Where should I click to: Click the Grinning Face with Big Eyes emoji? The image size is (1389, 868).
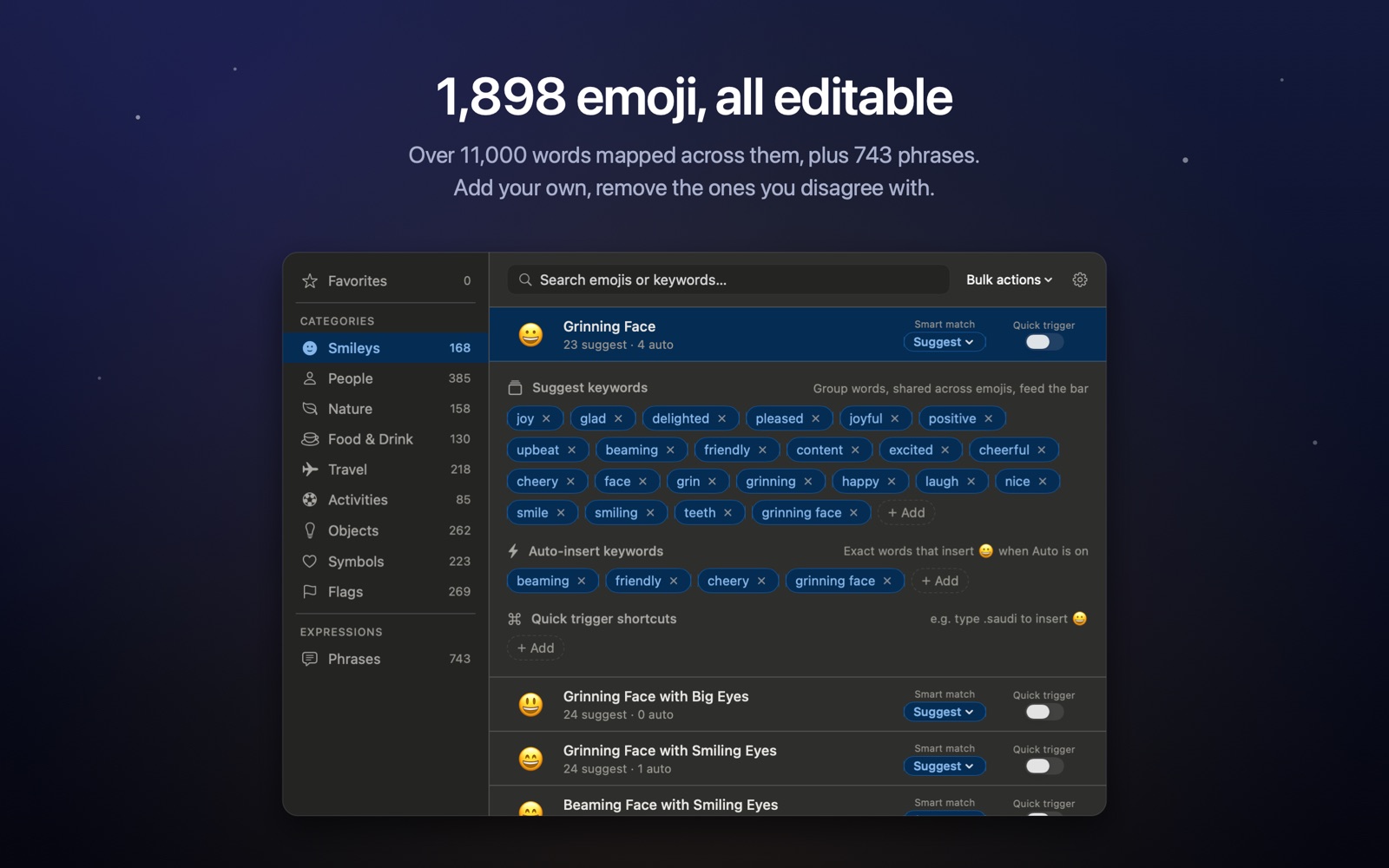[530, 704]
